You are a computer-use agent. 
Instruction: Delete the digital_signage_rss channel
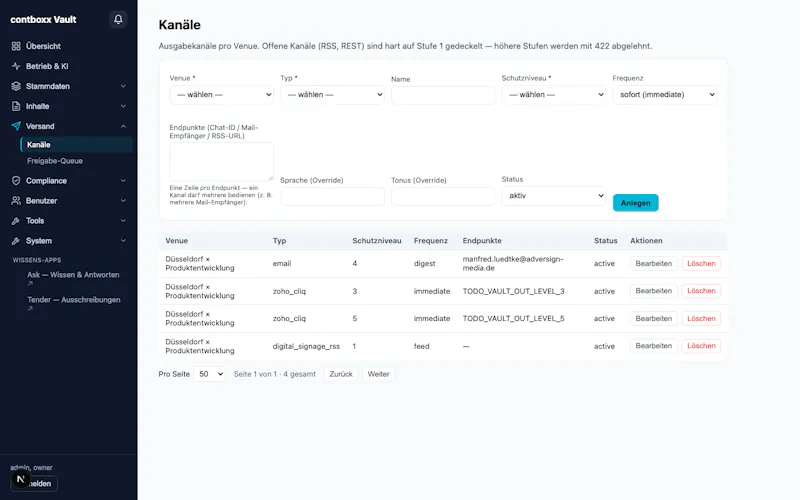[x=701, y=346]
